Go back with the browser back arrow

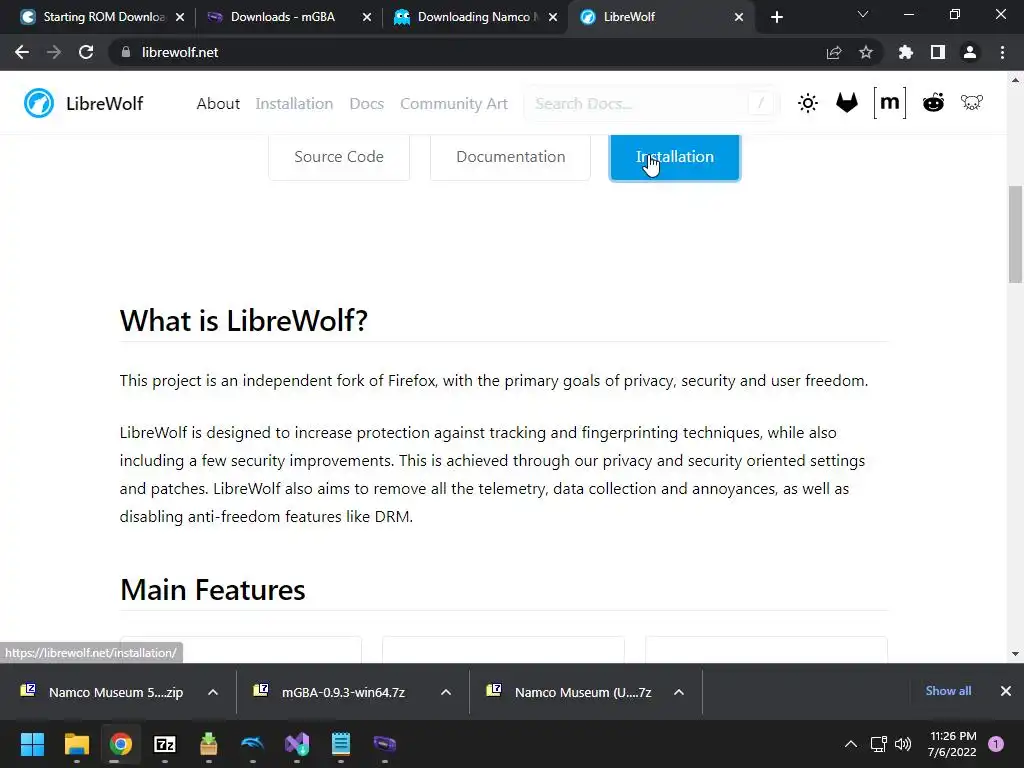pos(22,52)
